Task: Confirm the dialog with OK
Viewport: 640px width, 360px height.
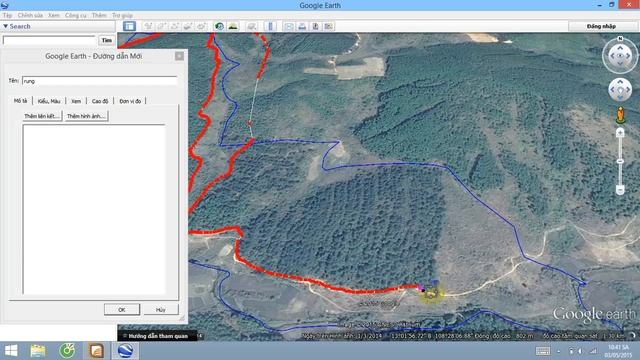Action: click(122, 309)
